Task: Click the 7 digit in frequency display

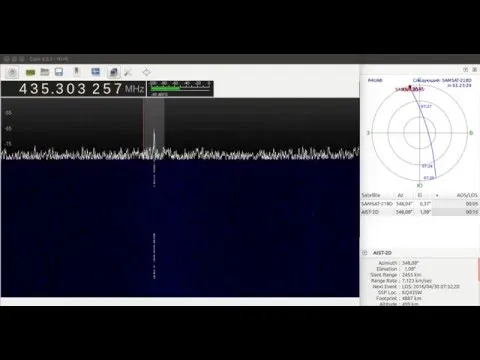Action: point(118,89)
